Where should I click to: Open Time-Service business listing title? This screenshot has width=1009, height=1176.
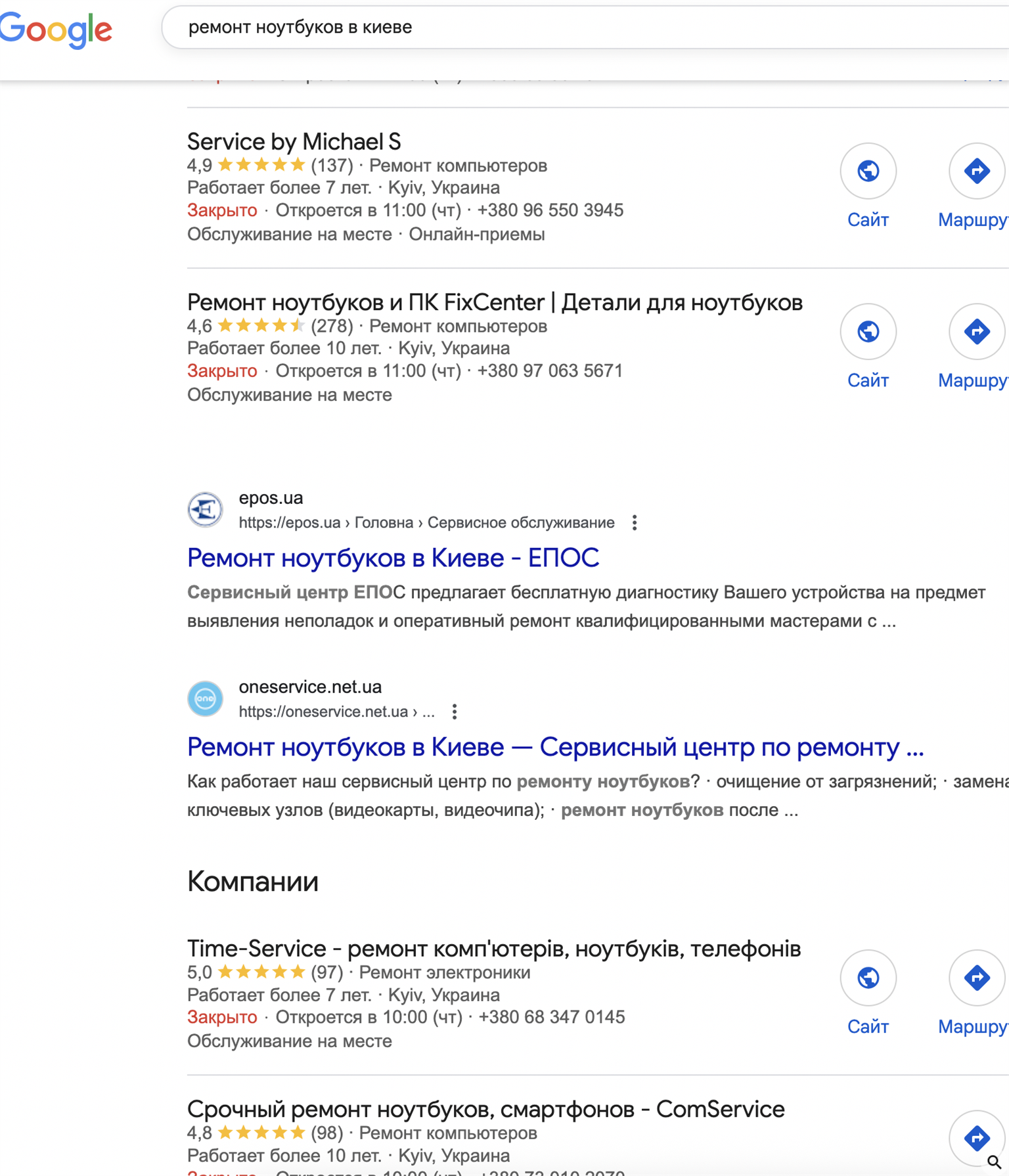(x=493, y=949)
